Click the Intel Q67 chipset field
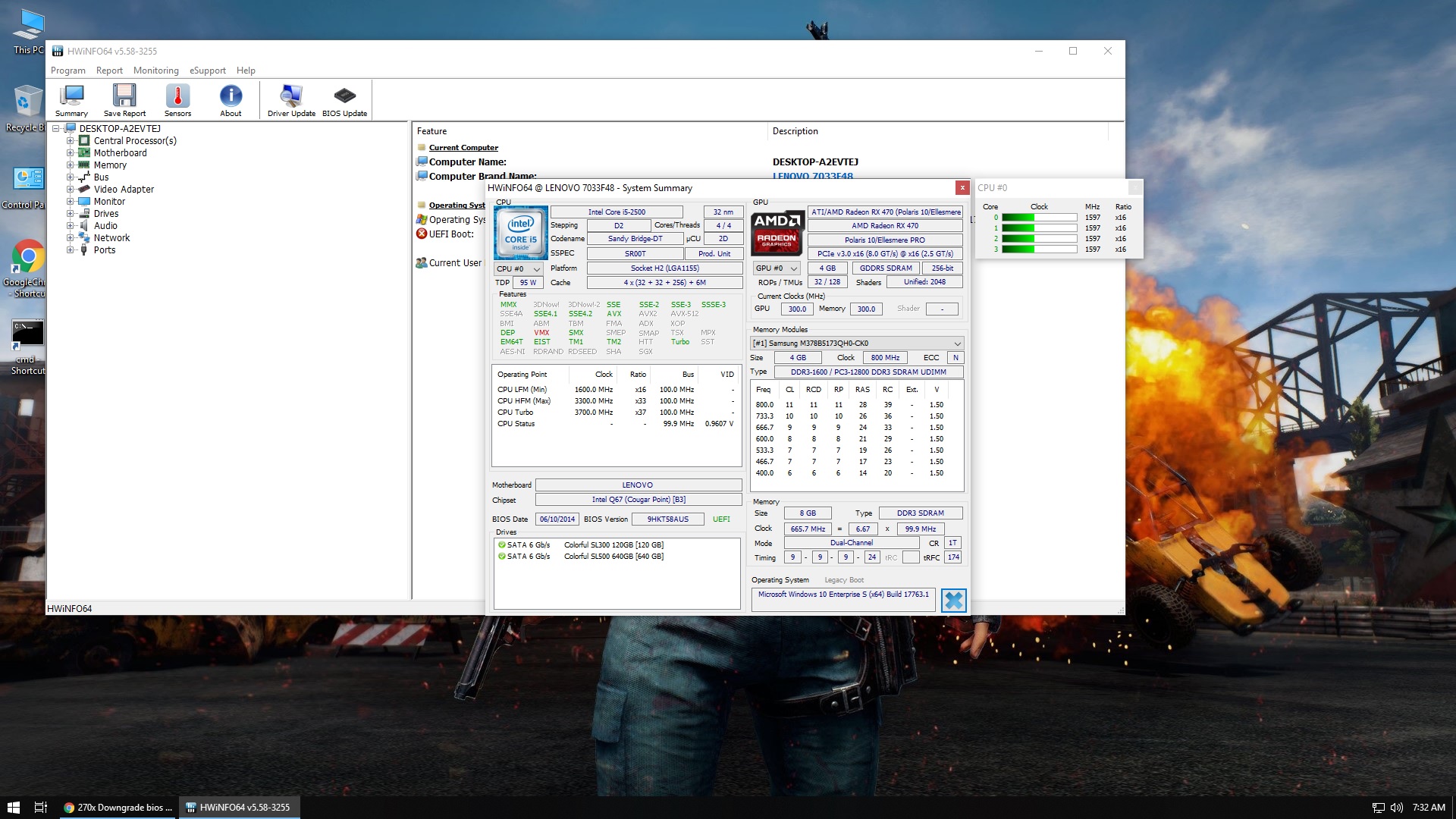Image resolution: width=1456 pixels, height=819 pixels. pos(639,500)
